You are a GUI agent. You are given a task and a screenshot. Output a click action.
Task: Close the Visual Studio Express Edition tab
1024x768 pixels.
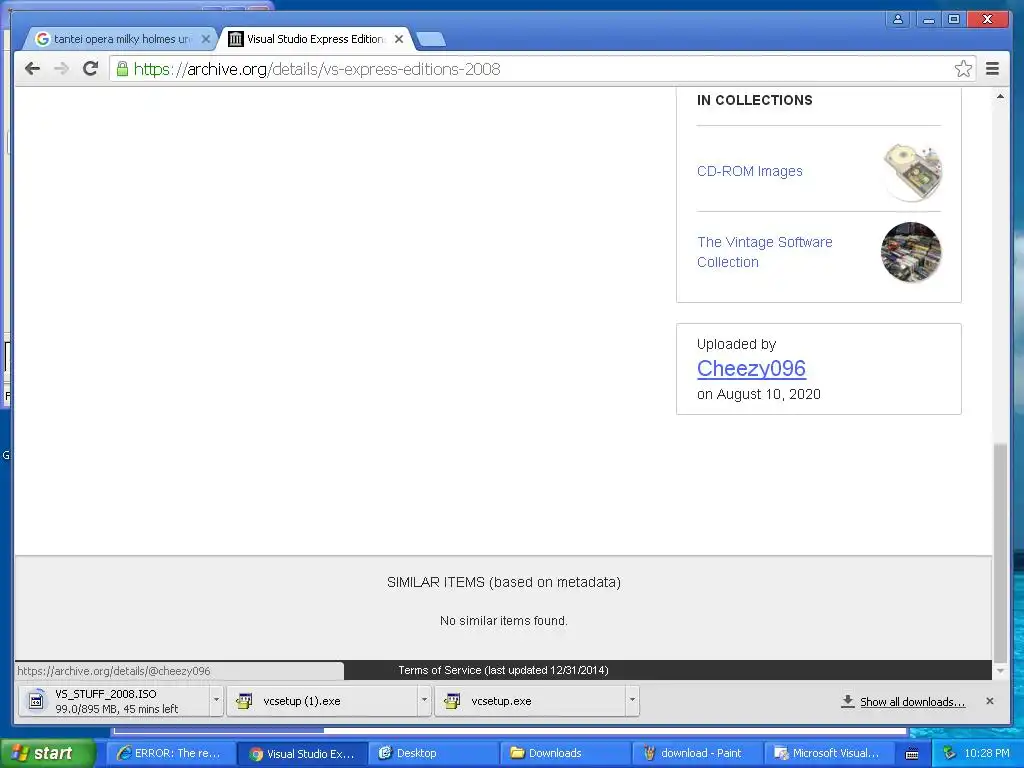coord(398,39)
